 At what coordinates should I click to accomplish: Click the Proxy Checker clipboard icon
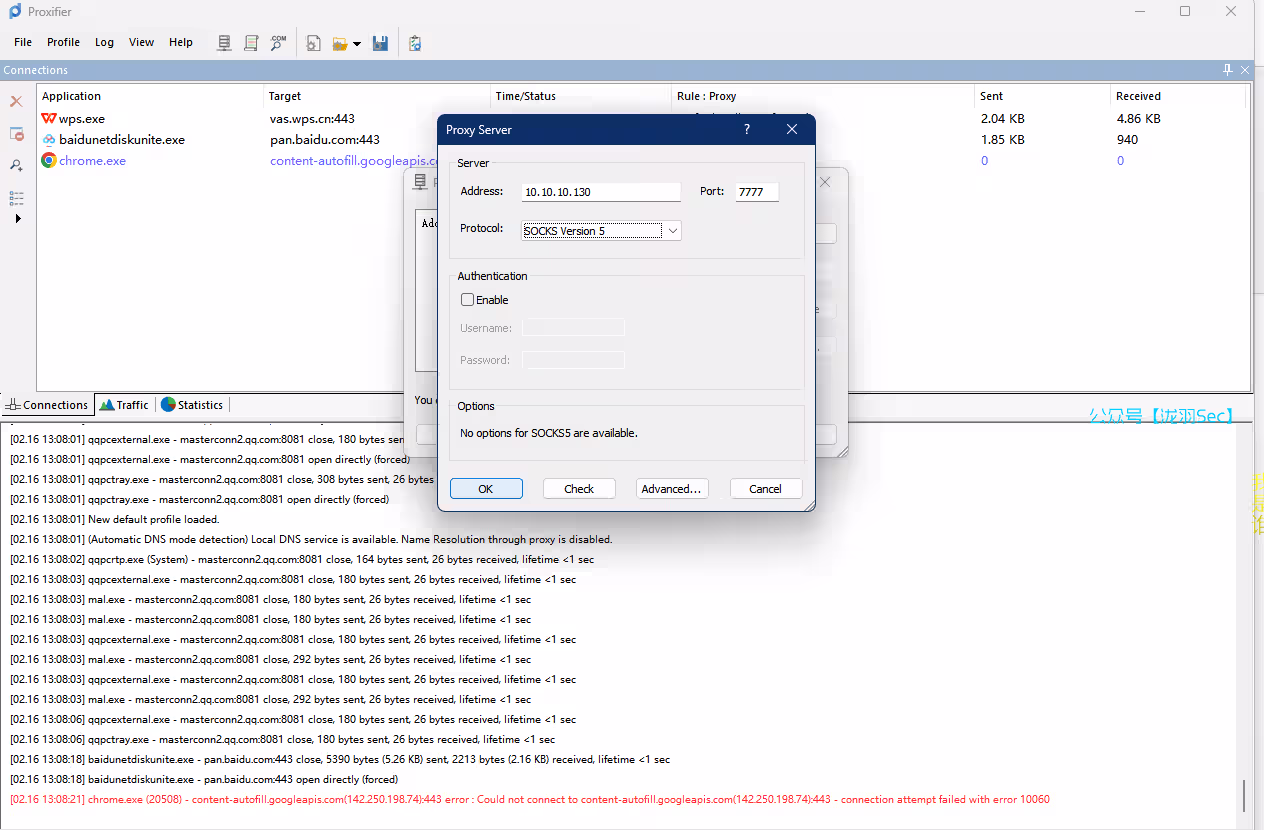[x=415, y=43]
